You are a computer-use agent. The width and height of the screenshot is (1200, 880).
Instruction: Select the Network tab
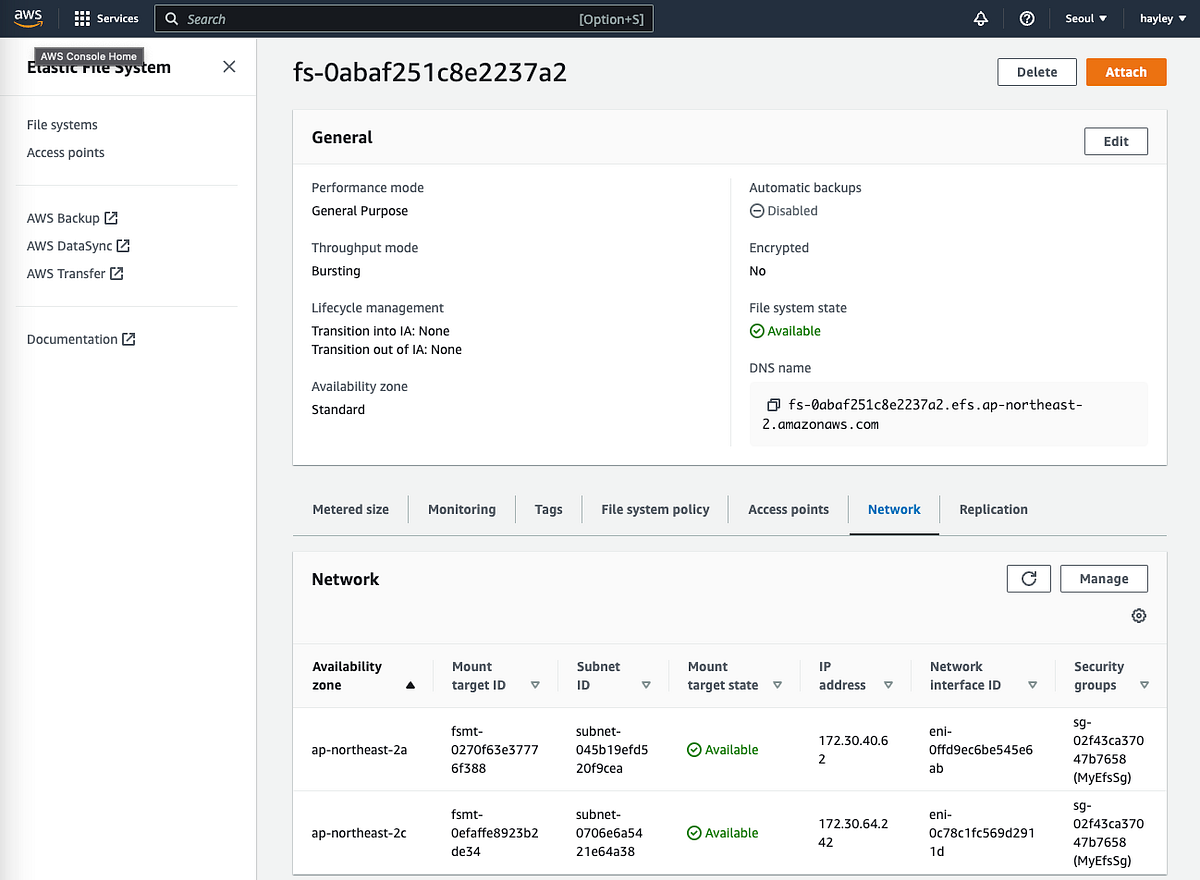[894, 509]
